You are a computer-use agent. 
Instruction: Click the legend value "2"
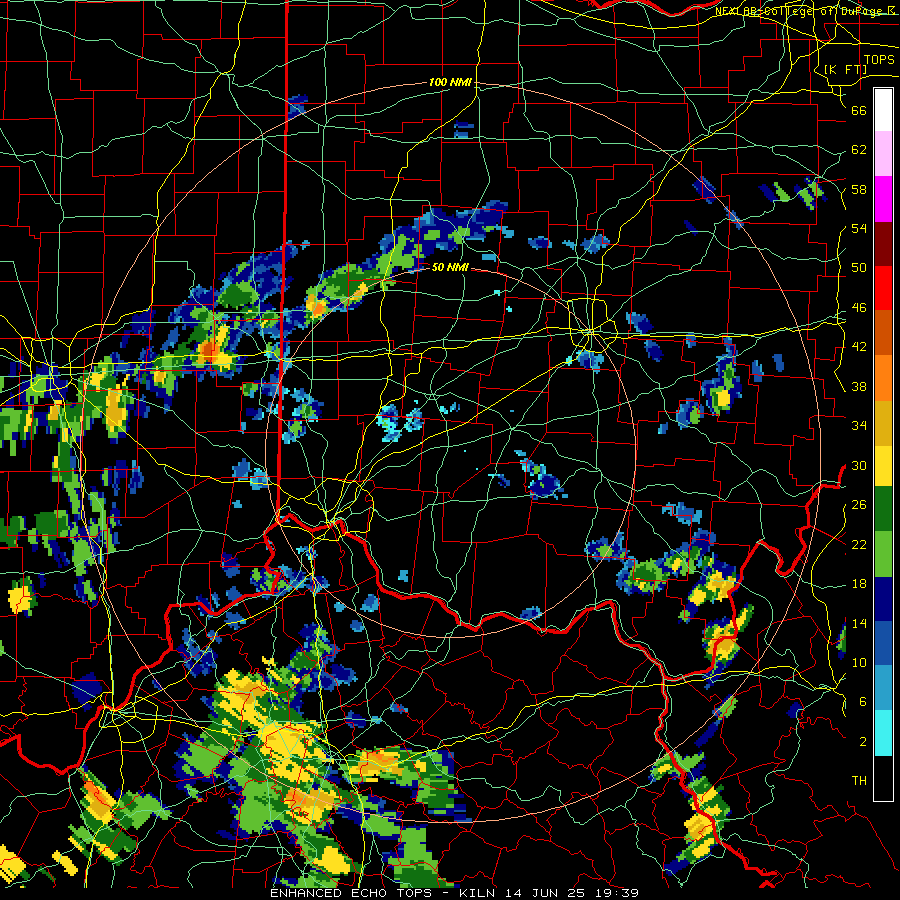(862, 742)
